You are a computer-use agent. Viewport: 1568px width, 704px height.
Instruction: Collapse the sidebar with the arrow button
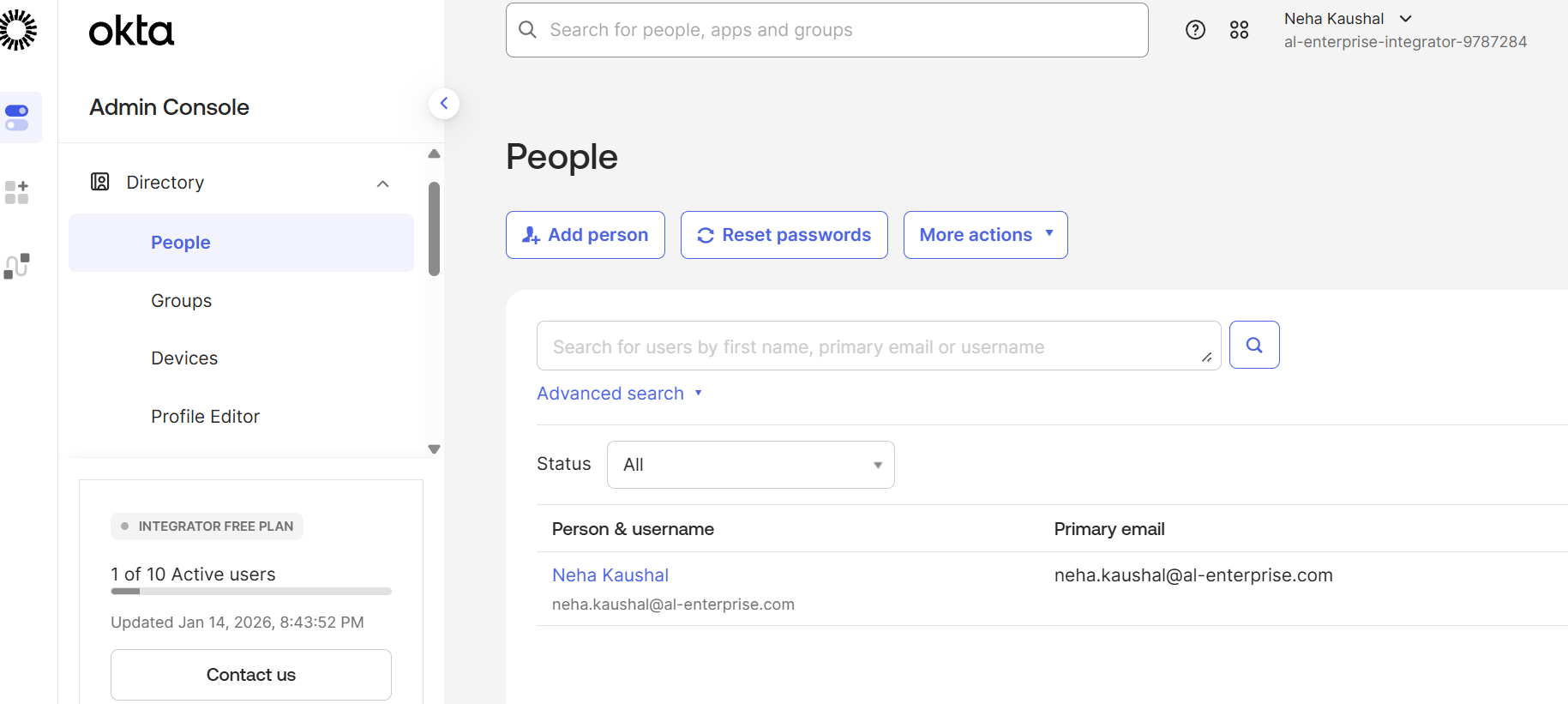click(x=444, y=103)
